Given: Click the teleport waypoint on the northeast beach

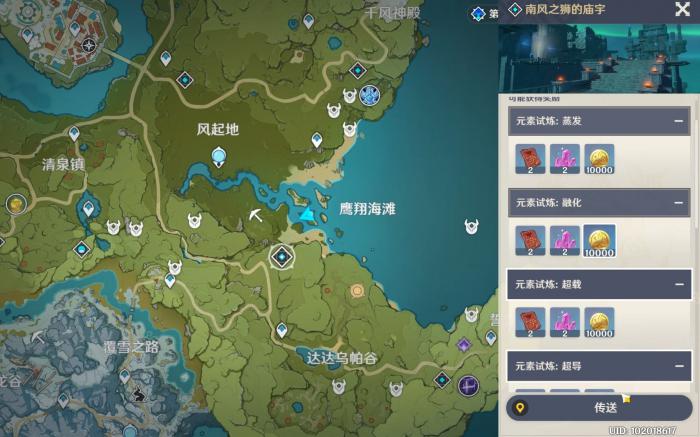Looking at the screenshot, I should pyautogui.click(x=317, y=140).
